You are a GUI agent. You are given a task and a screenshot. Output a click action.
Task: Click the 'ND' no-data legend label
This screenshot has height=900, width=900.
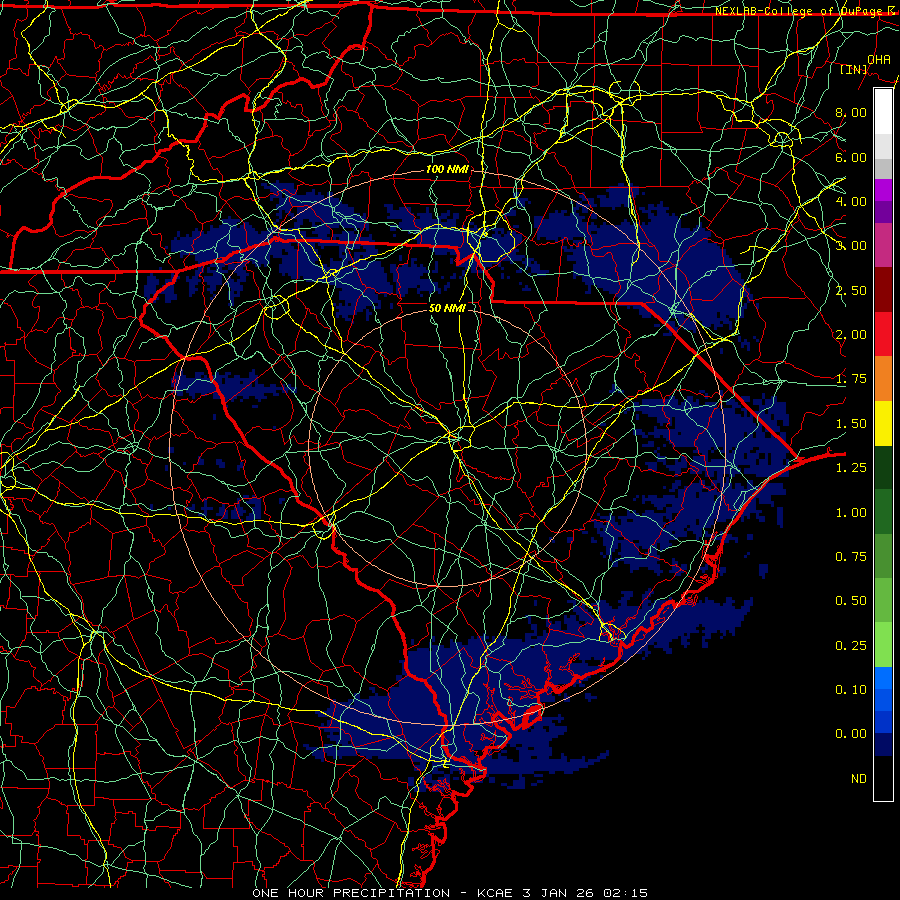(x=859, y=779)
